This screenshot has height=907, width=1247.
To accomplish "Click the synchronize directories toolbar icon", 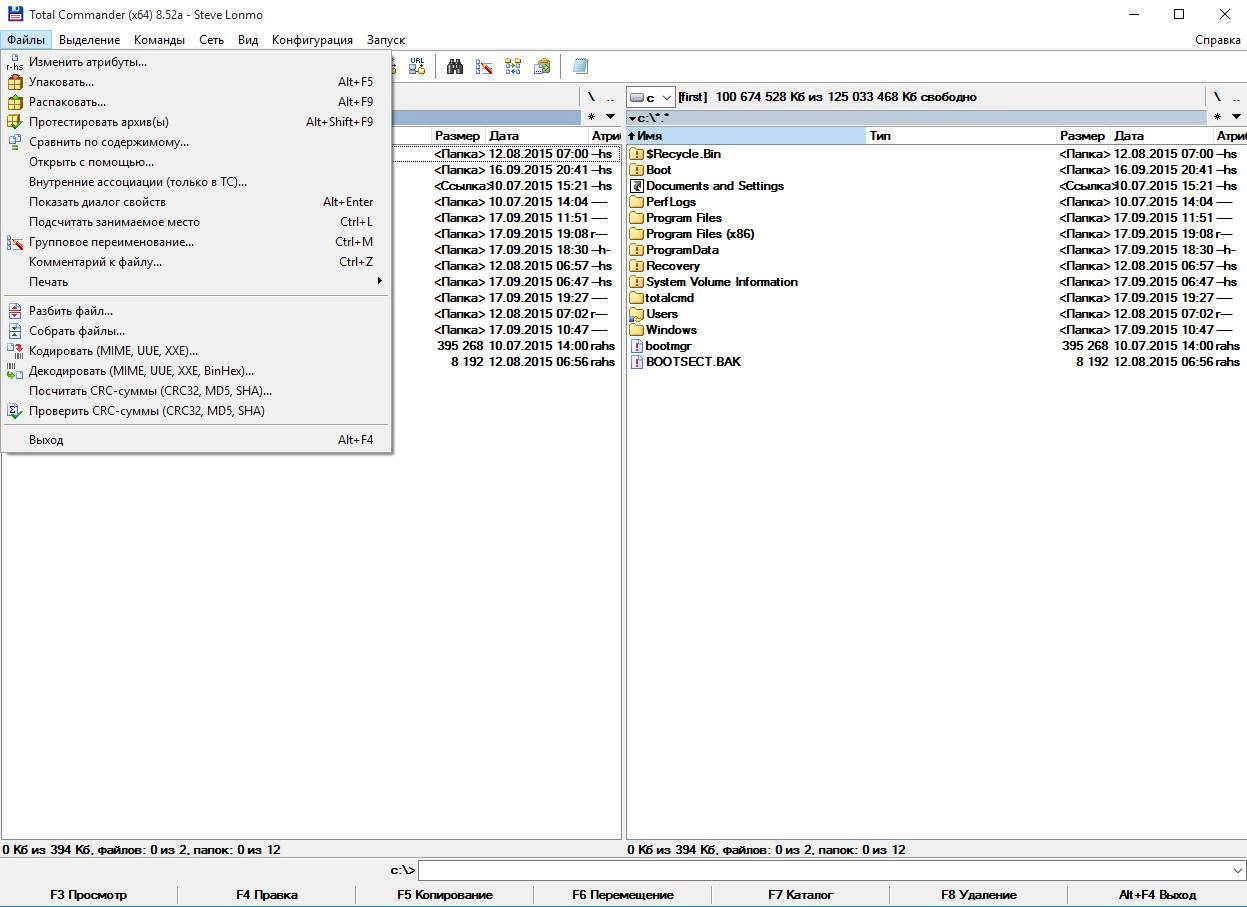I will click(513, 66).
